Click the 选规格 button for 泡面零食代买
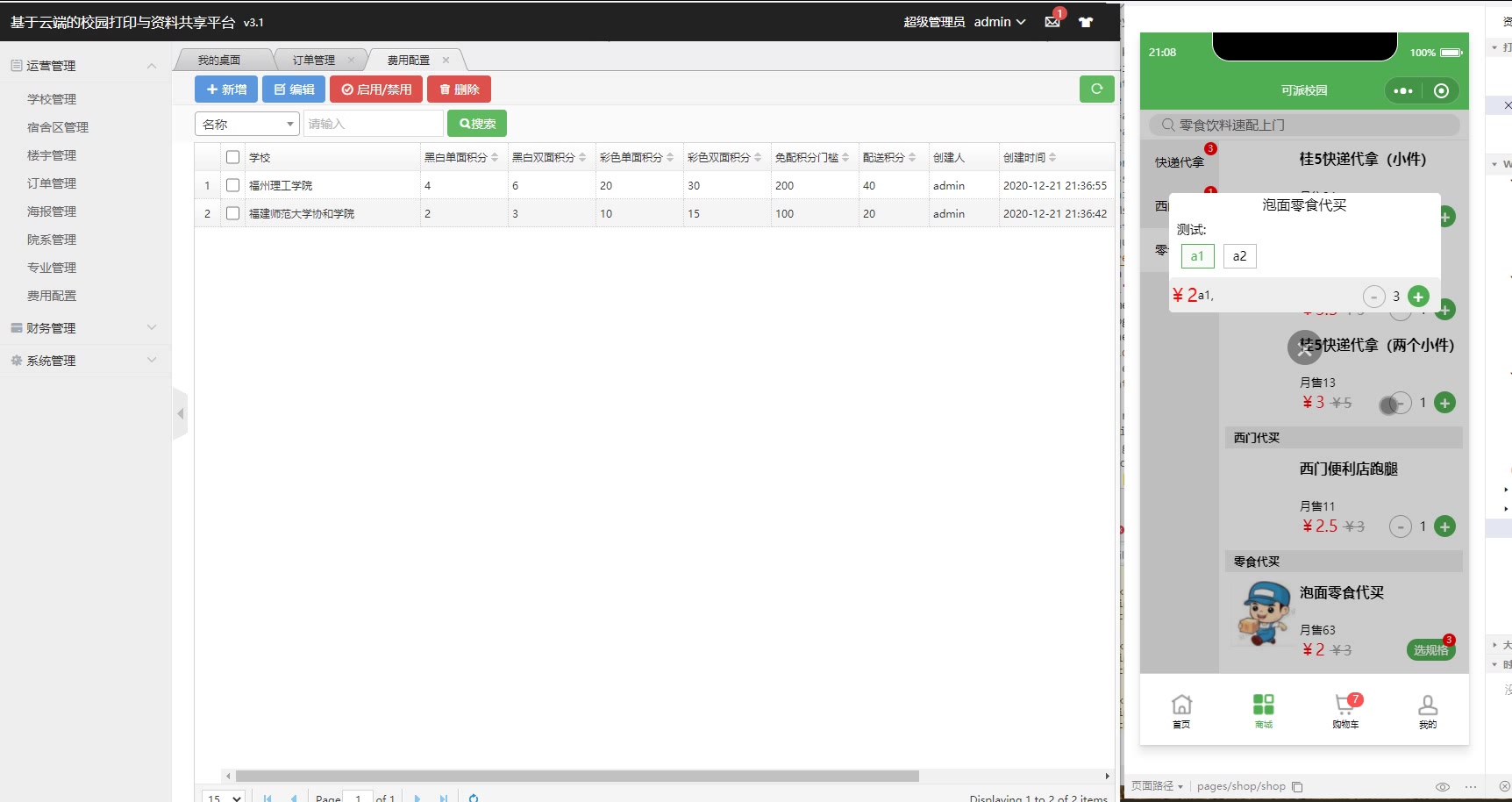Screen dimensions: 1512x802 [x=1430, y=650]
